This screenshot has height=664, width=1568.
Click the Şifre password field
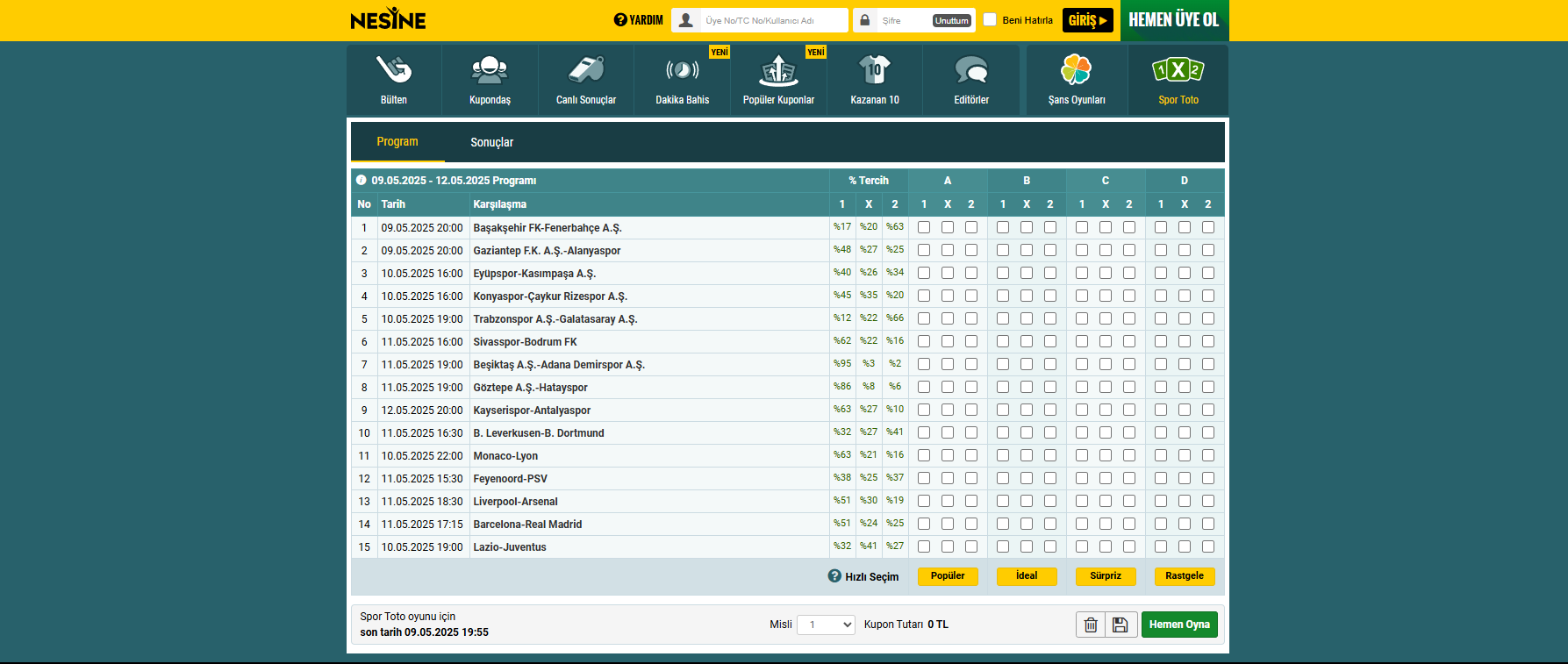click(x=904, y=20)
